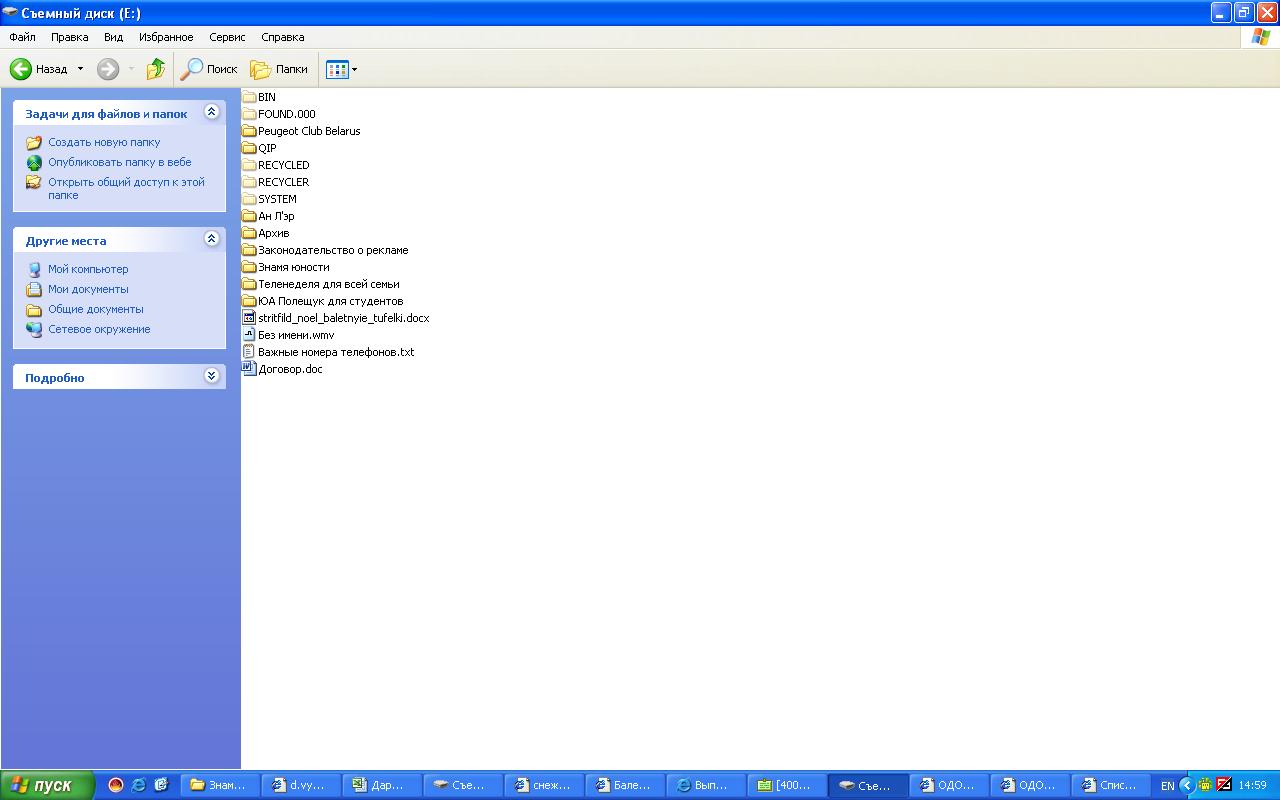
Task: Click the Back (Назад) arrow button
Action: 38,69
